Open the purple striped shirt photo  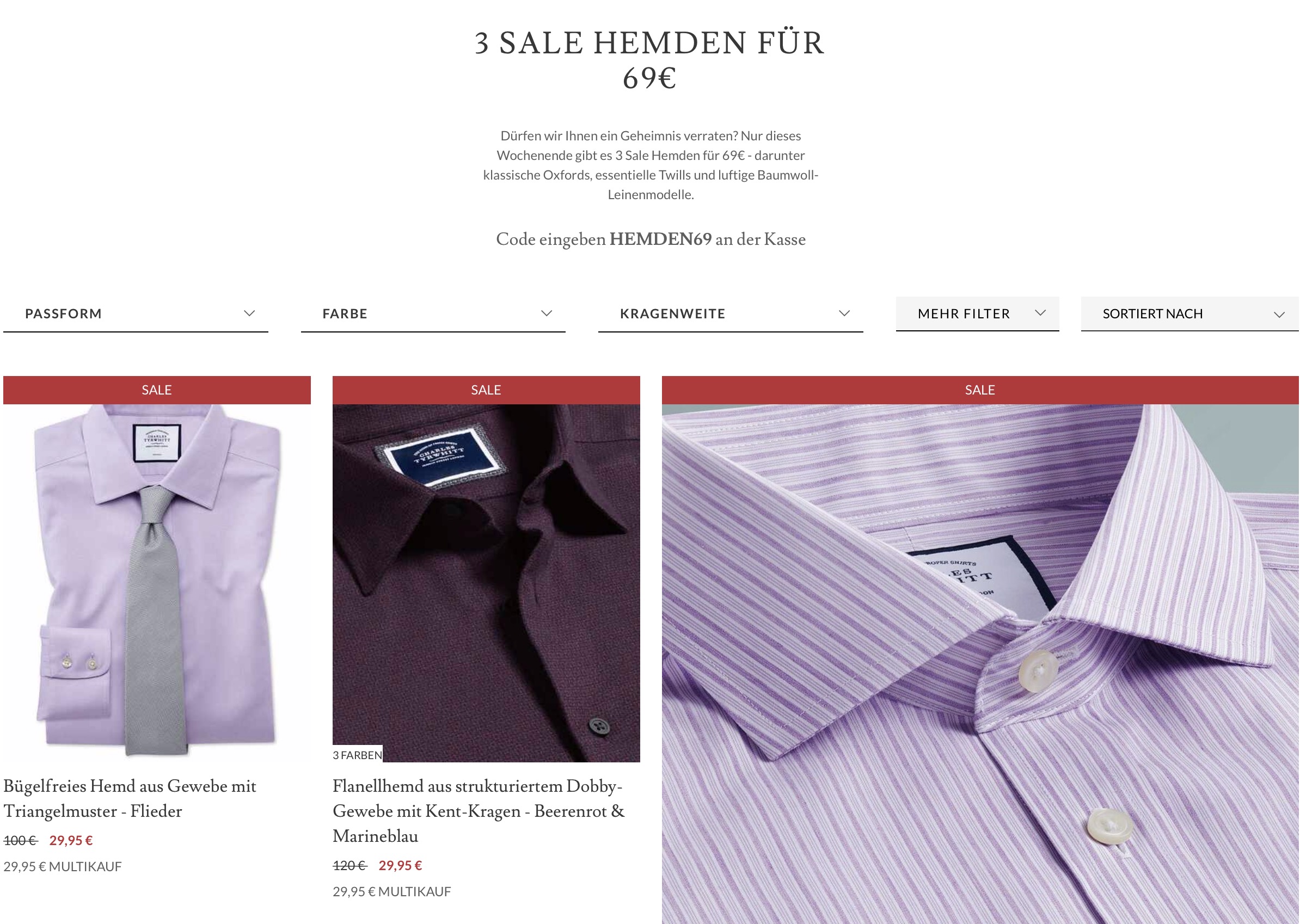[x=980, y=664]
